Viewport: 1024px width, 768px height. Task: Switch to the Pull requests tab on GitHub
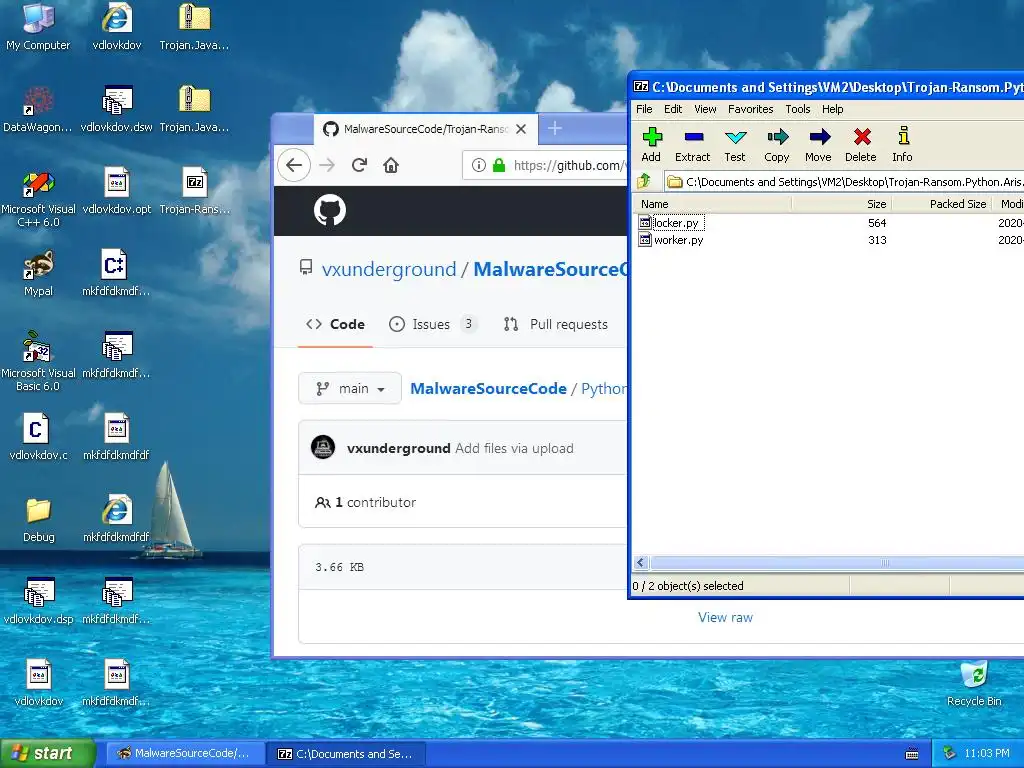click(x=556, y=325)
